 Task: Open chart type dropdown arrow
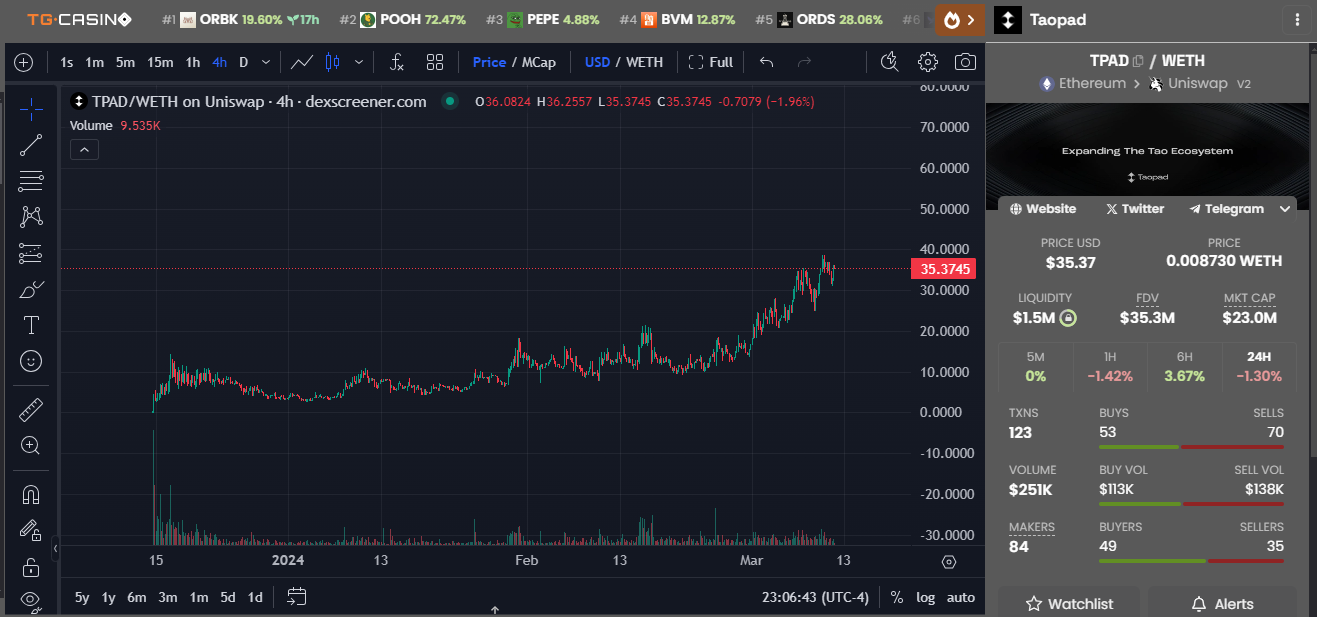[359, 62]
